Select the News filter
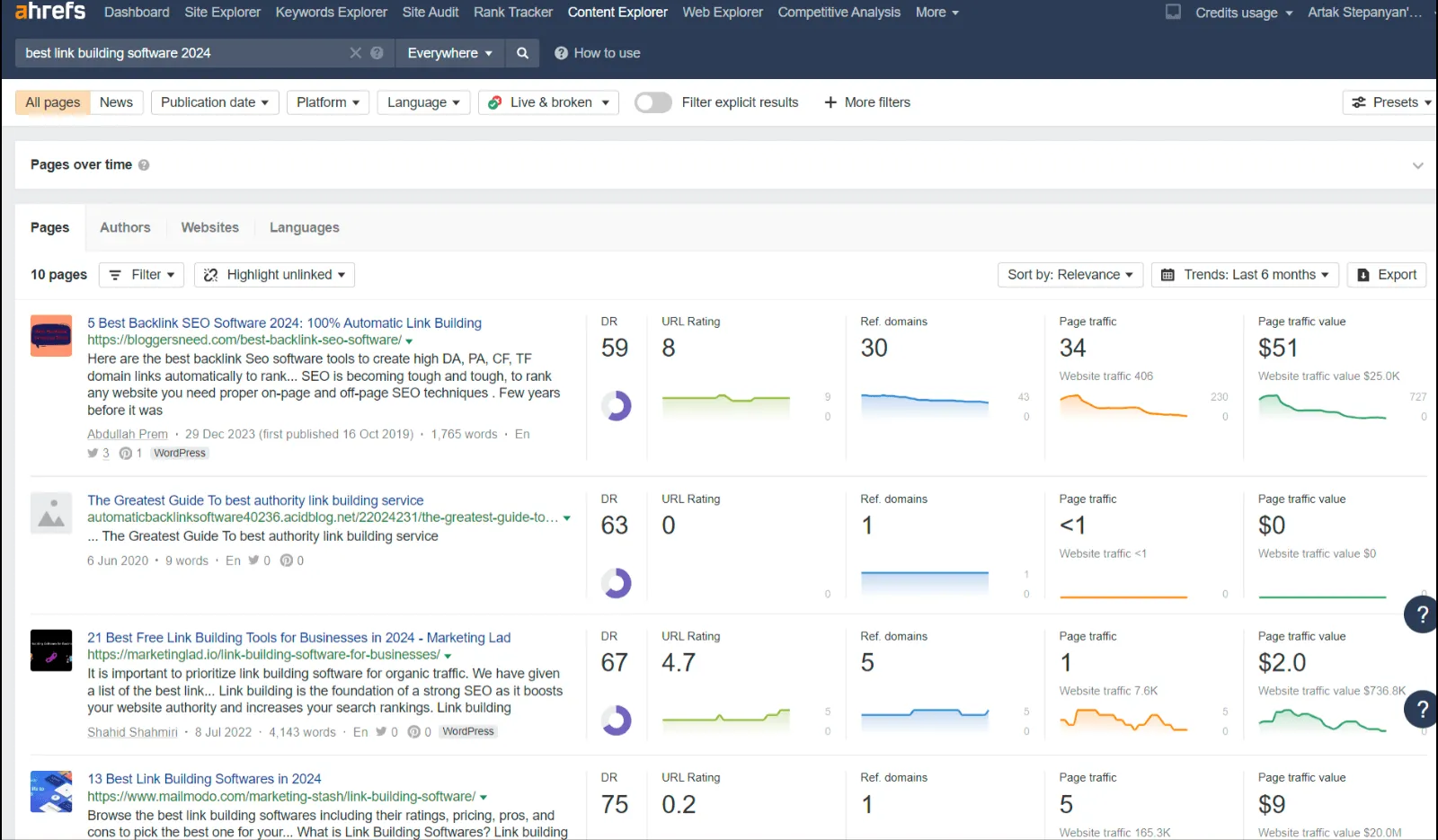 [x=116, y=102]
